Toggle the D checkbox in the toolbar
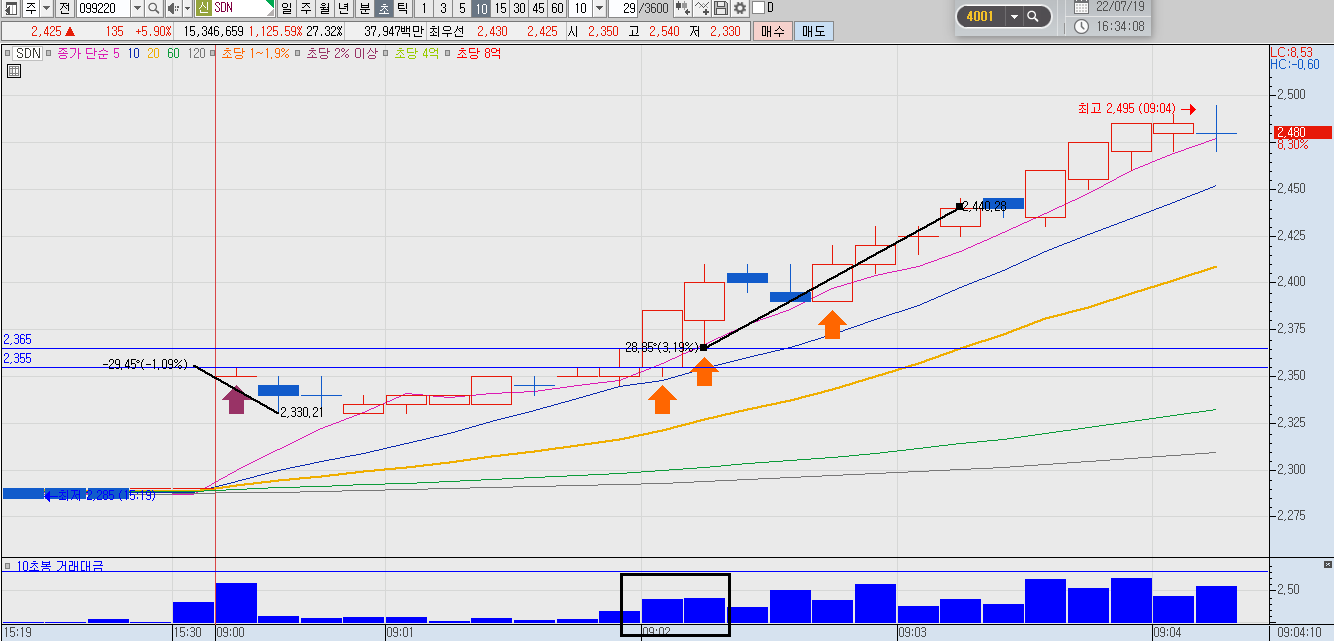This screenshot has width=1334, height=641. coord(758,8)
